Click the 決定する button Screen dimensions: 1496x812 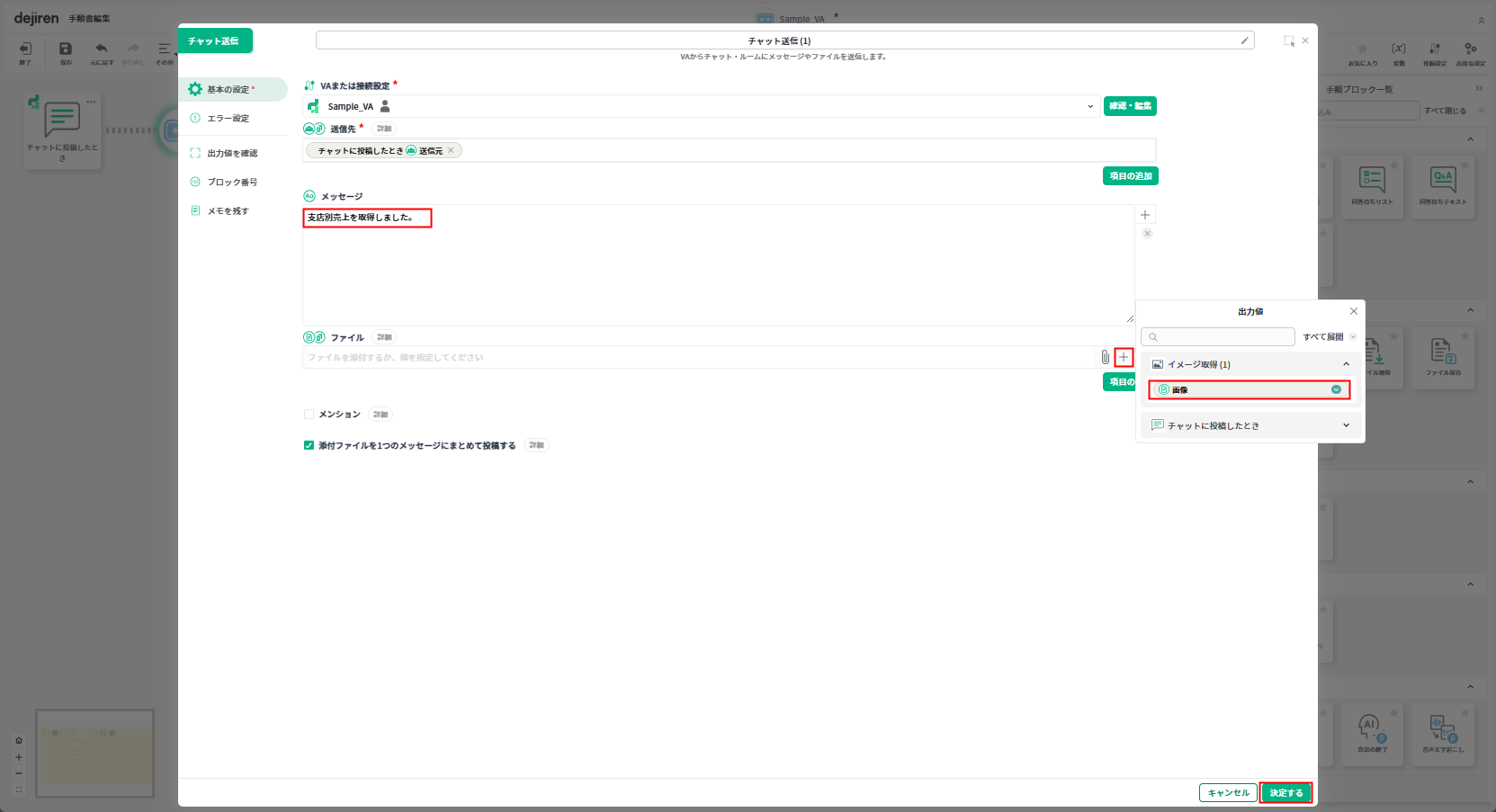pos(1285,792)
